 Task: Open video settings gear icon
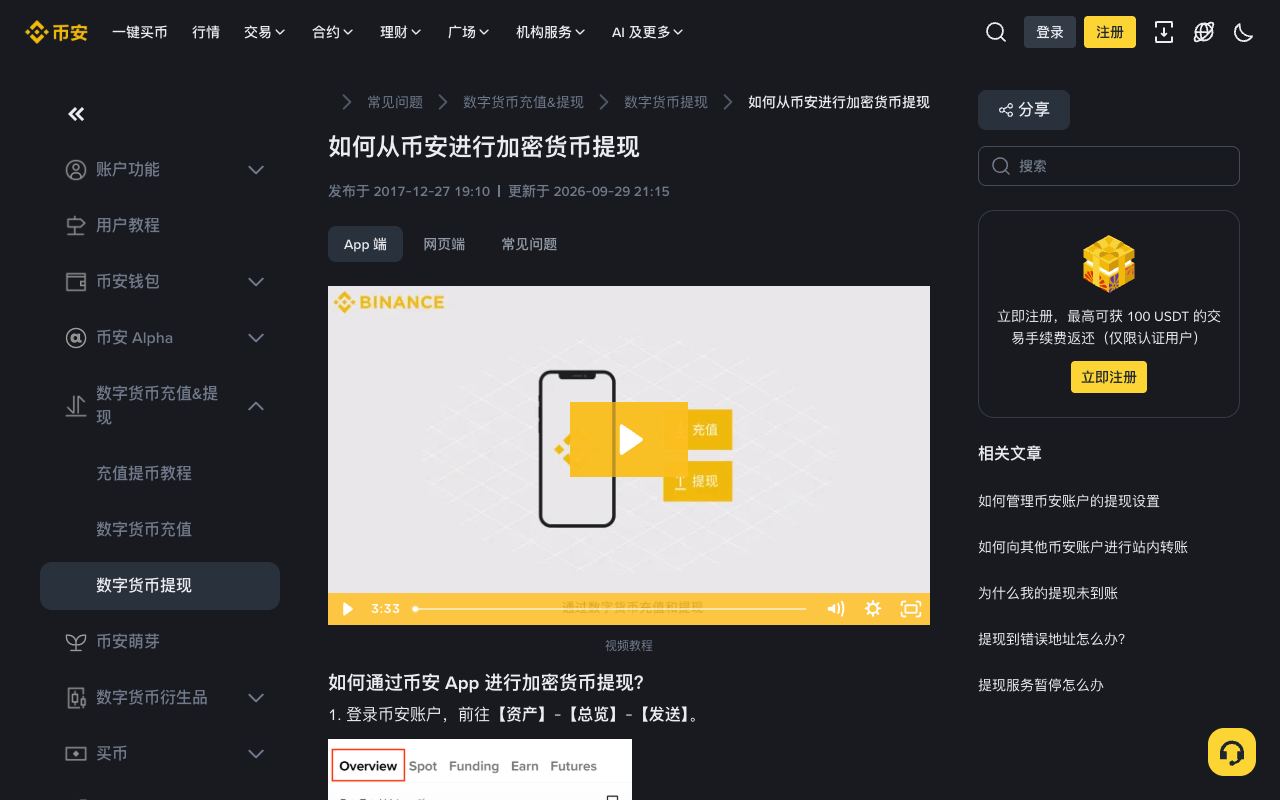coord(873,608)
